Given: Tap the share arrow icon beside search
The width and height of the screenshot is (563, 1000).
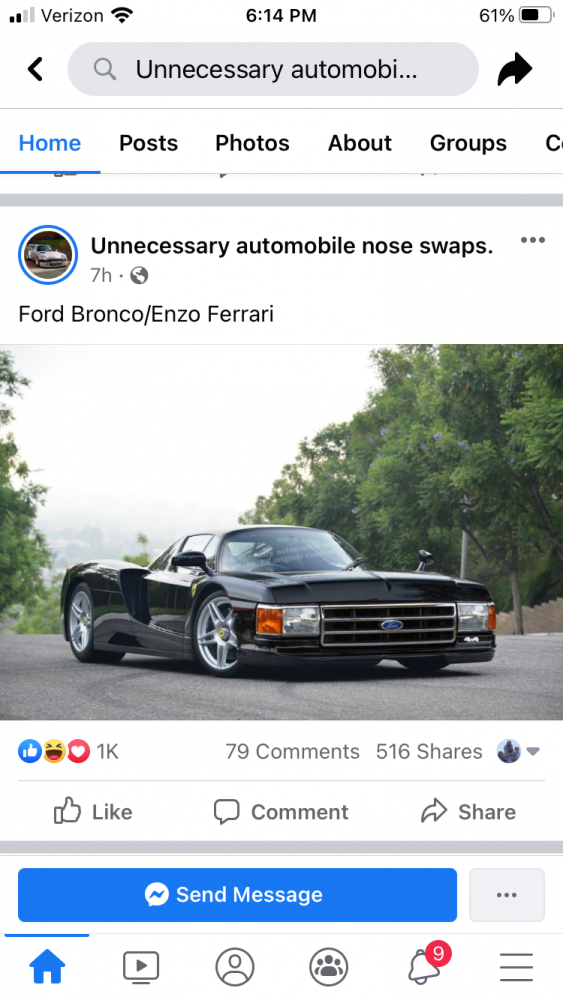Looking at the screenshot, I should [x=515, y=69].
